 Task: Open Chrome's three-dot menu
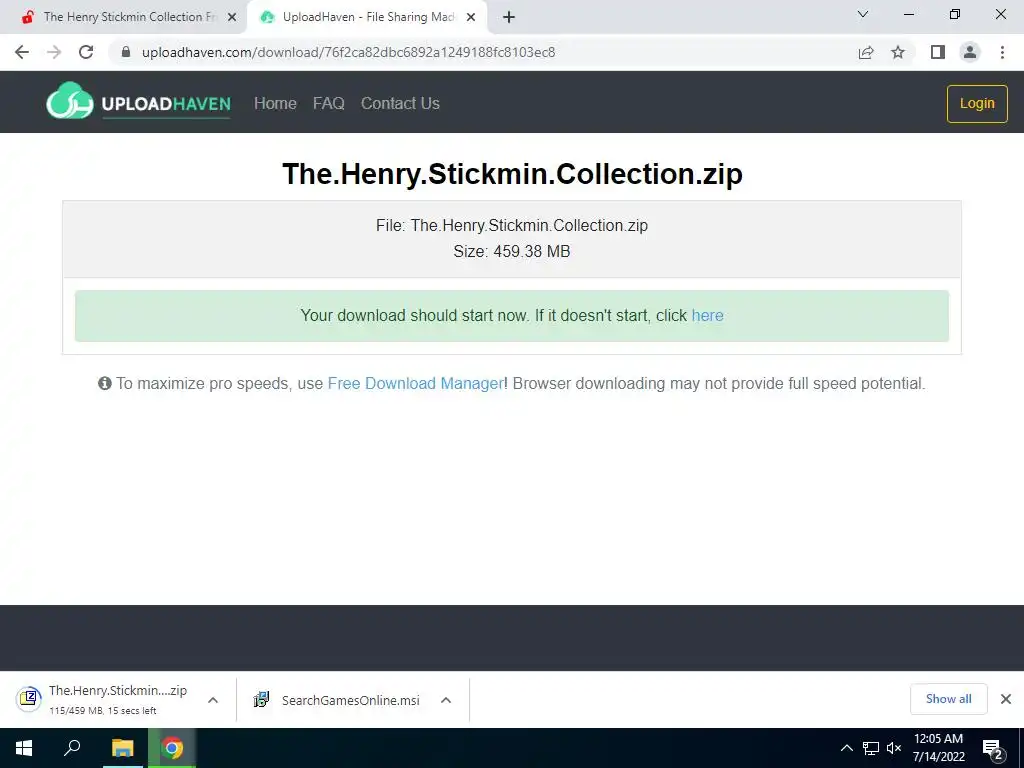1002,52
